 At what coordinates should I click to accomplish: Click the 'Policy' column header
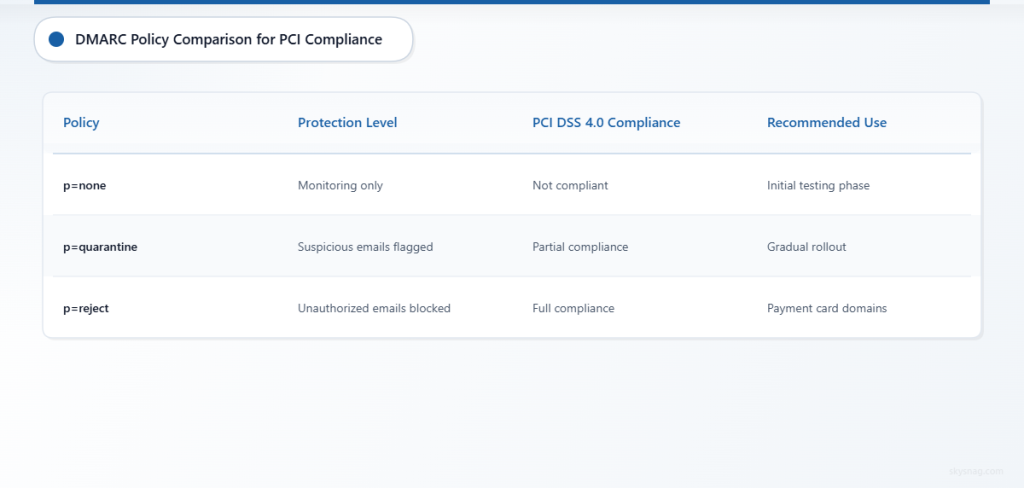[x=81, y=123]
